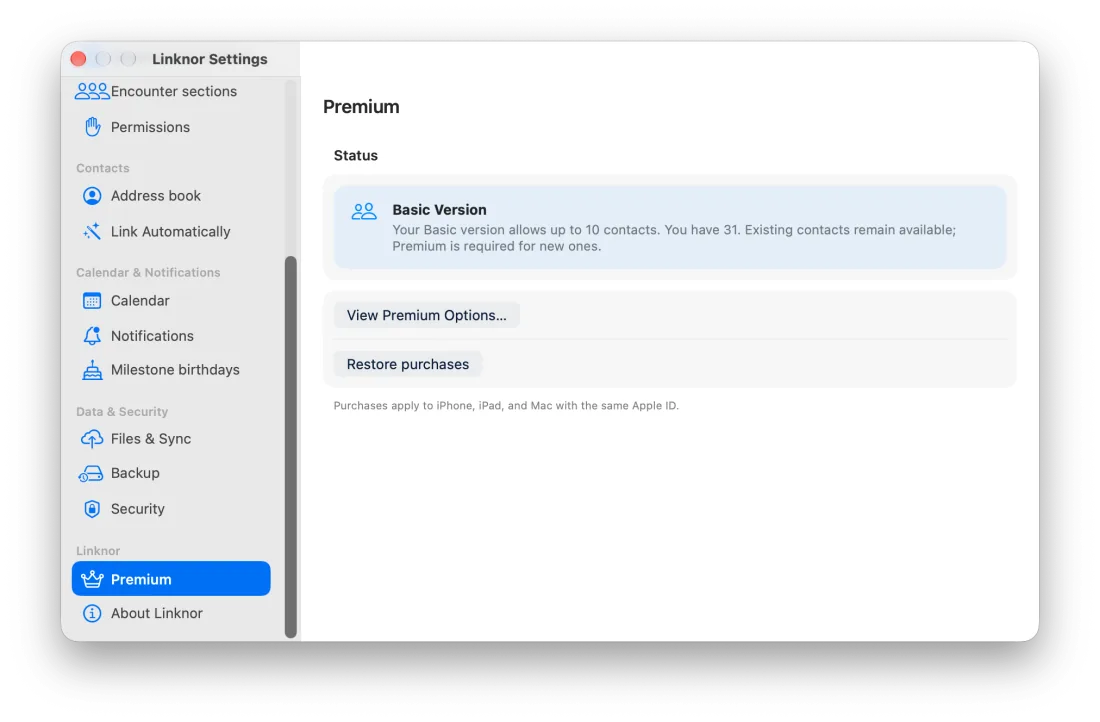Click the 'Purchases apply to iPhone' note
Screen dimensions: 1100x722
click(x=506, y=406)
